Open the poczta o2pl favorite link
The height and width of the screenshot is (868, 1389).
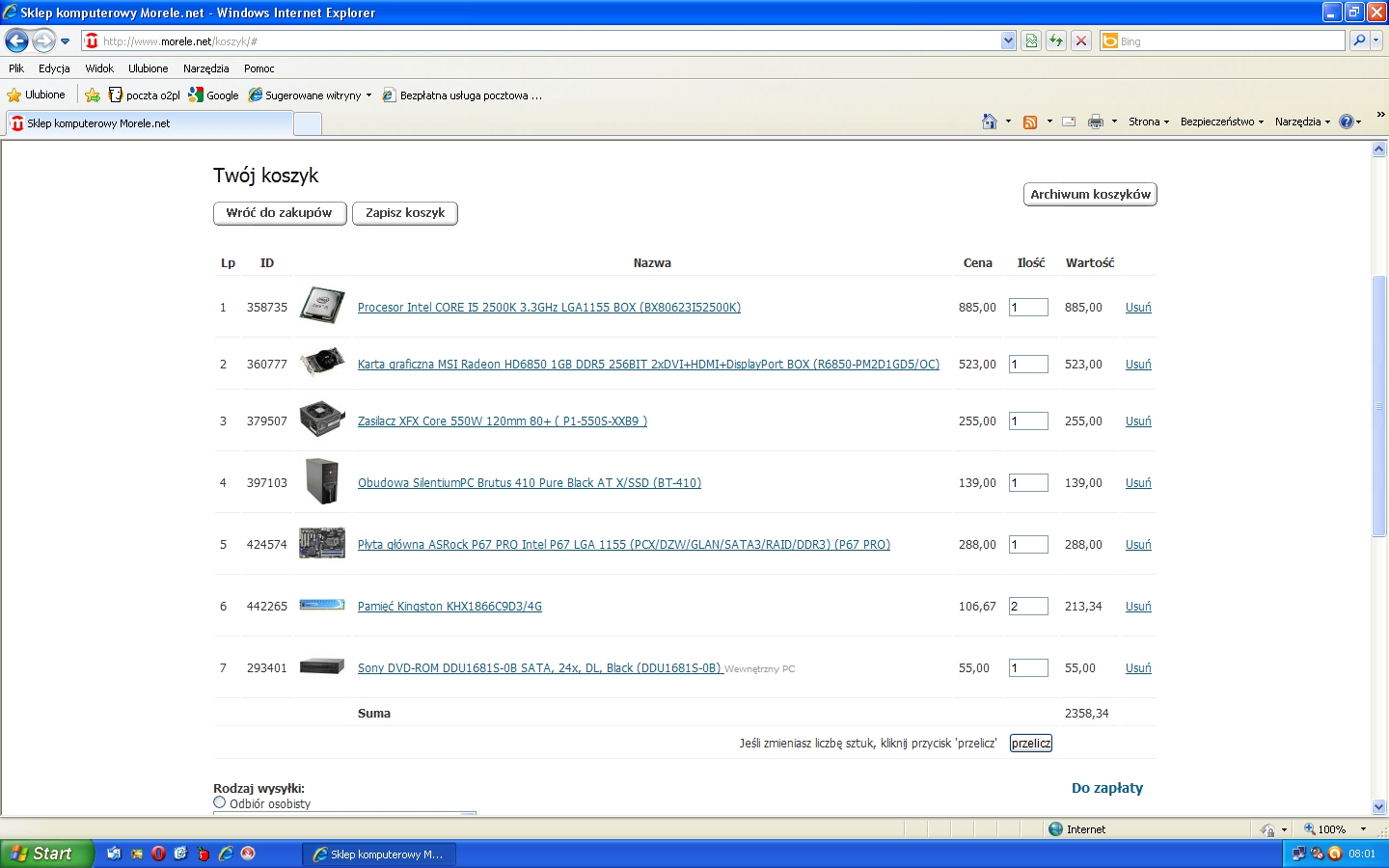145,95
